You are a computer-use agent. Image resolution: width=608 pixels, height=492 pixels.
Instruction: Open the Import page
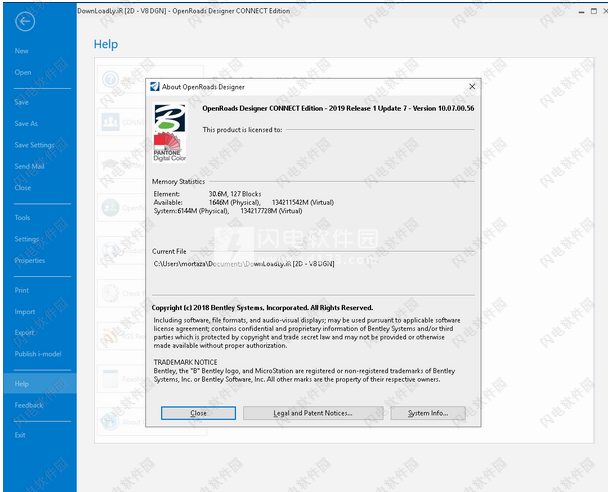(x=24, y=312)
